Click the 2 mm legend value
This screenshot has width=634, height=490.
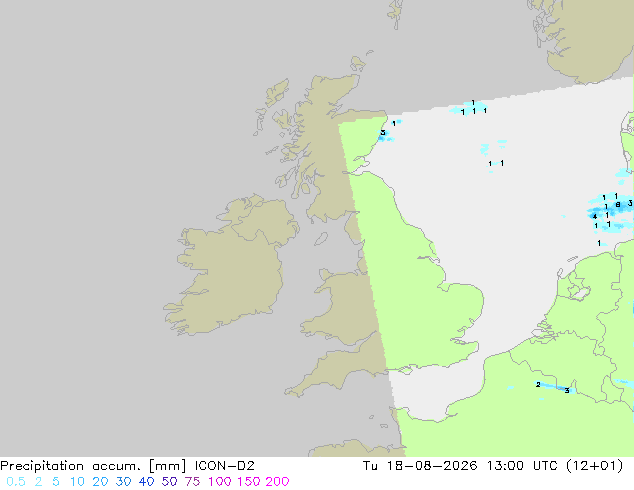[x=38, y=482]
